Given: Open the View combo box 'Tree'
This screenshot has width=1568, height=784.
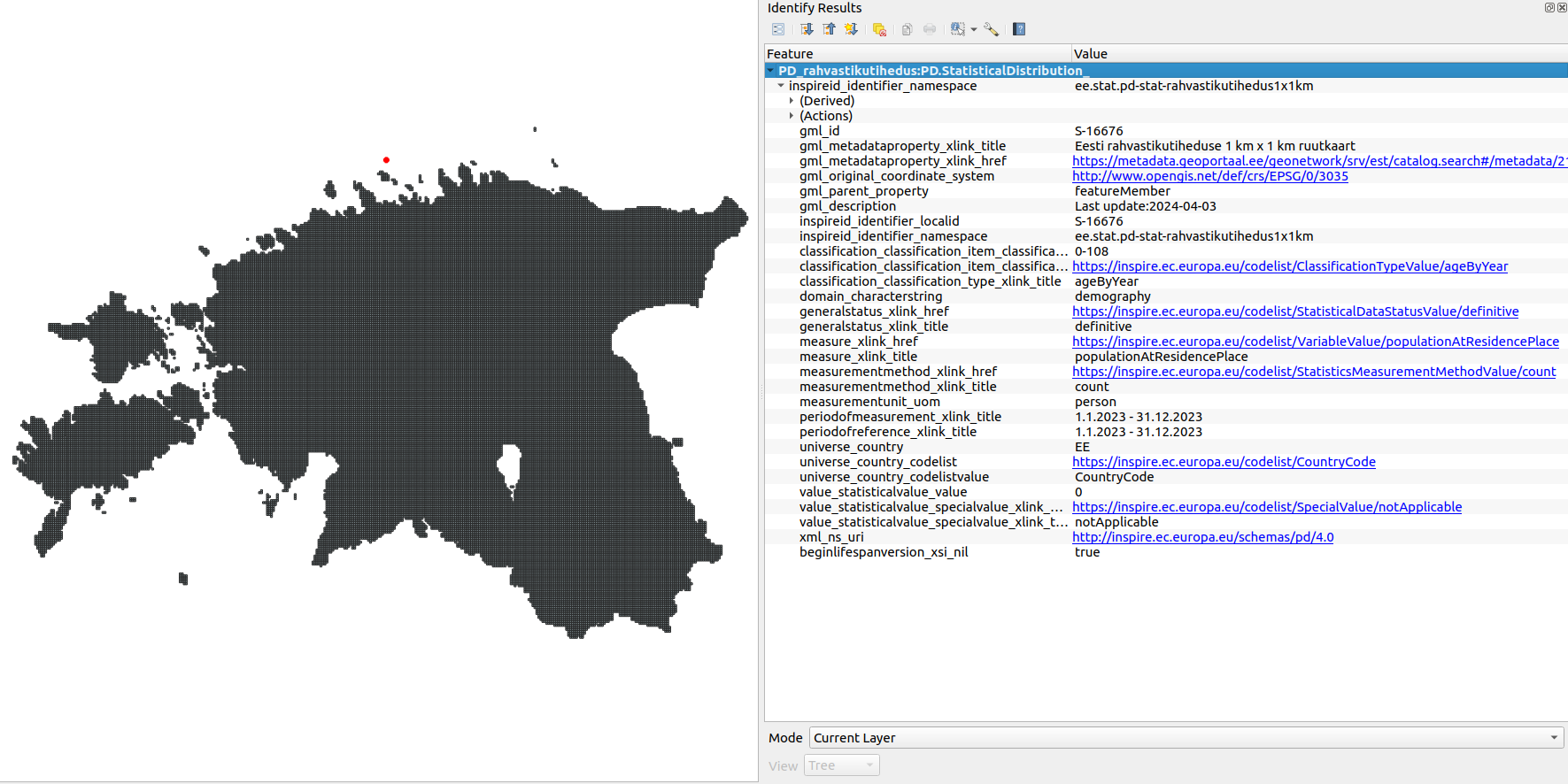Looking at the screenshot, I should pos(841,765).
